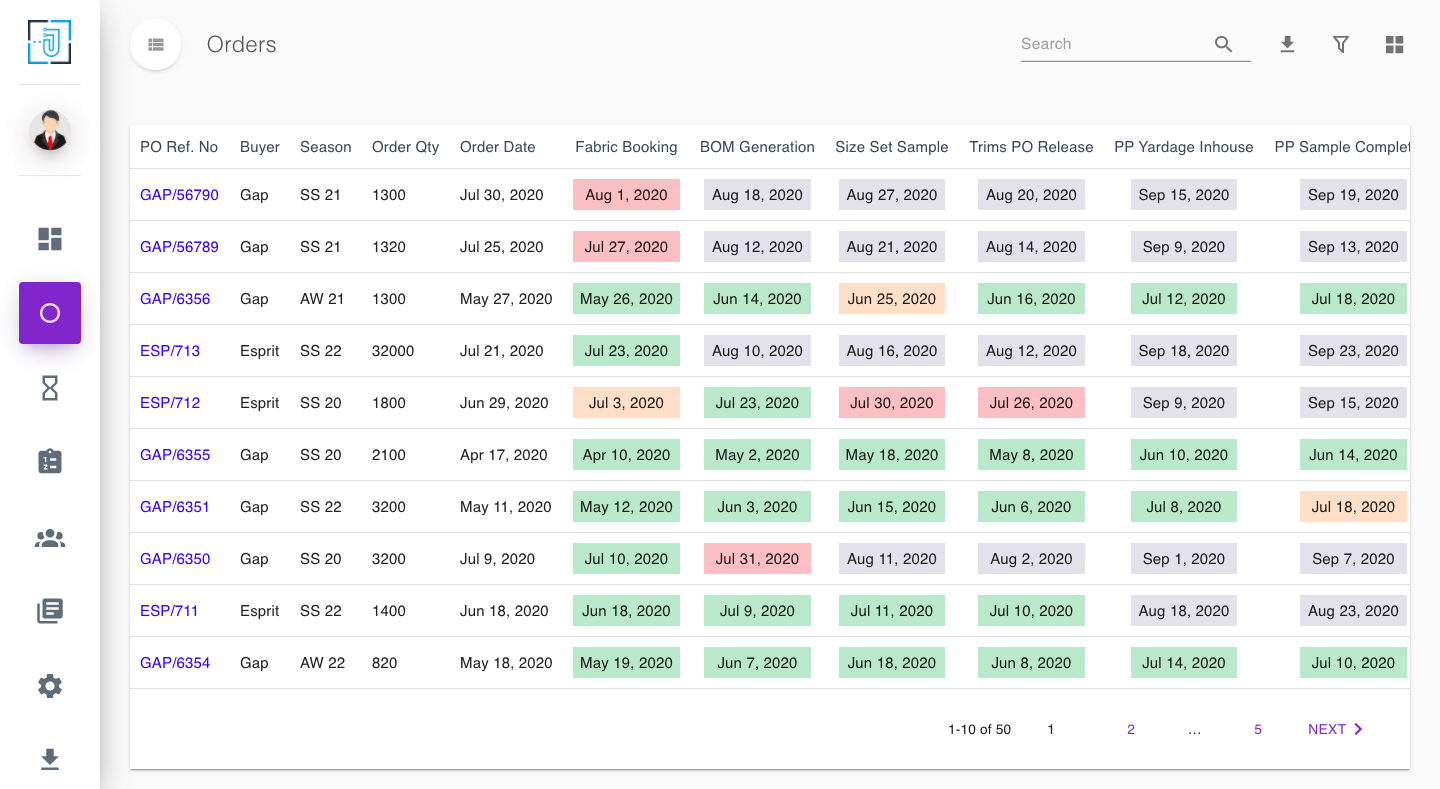Screen dimensions: 1440x789
Task: Click the Search input field
Action: (x=1112, y=44)
